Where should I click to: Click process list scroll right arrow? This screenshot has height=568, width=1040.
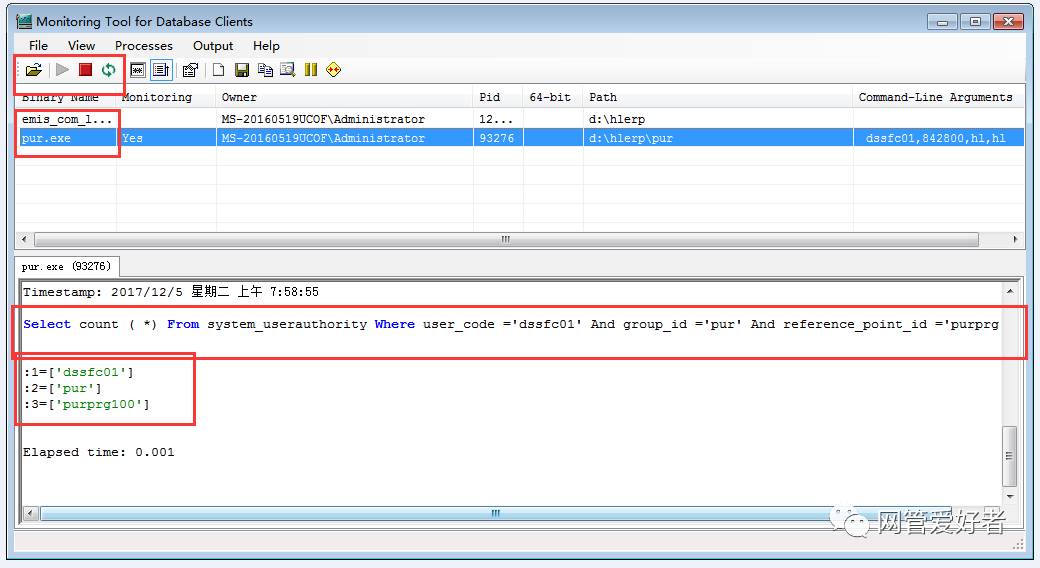tap(1015, 239)
